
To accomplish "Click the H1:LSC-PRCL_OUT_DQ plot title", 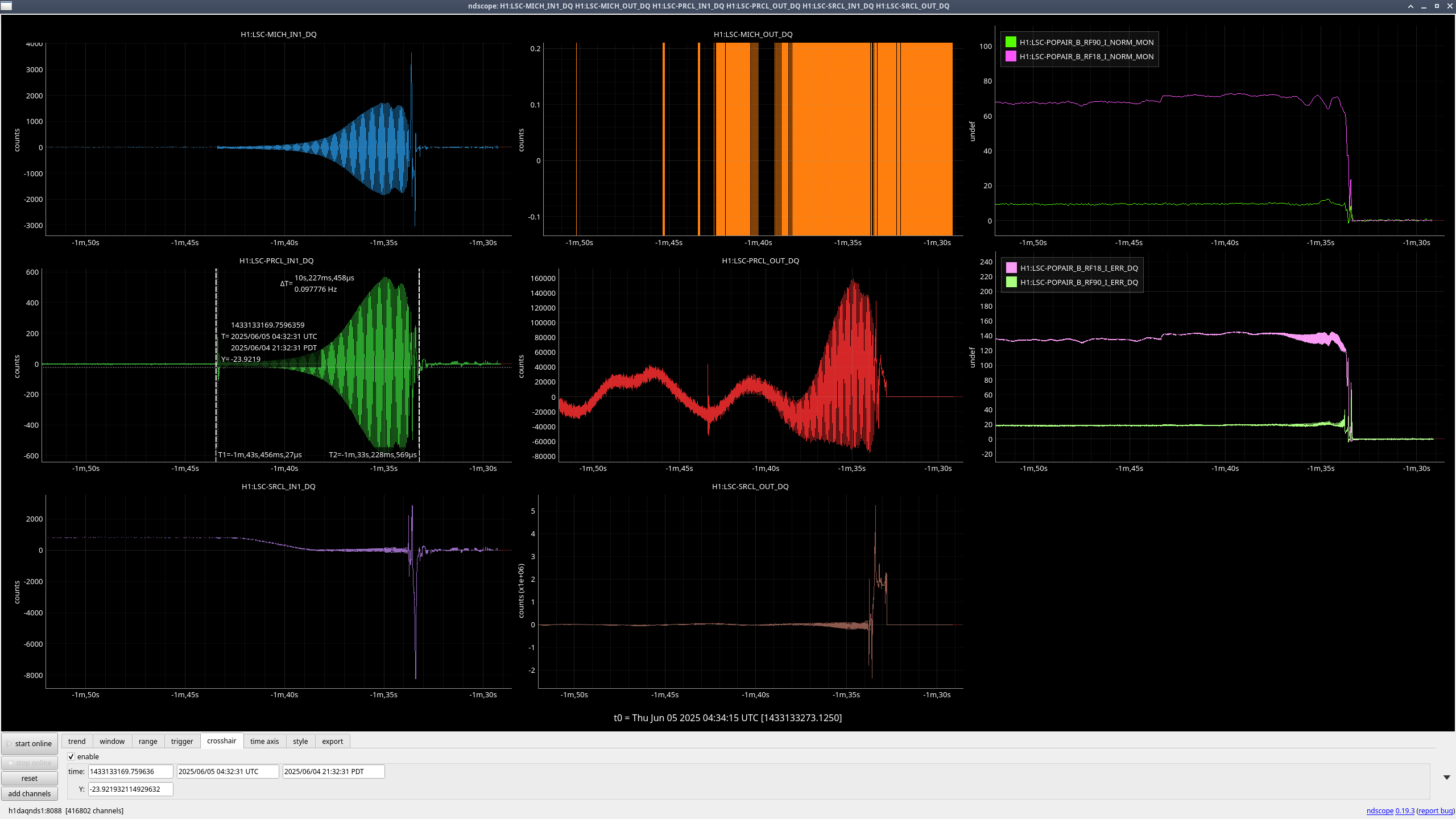I will 760,260.
